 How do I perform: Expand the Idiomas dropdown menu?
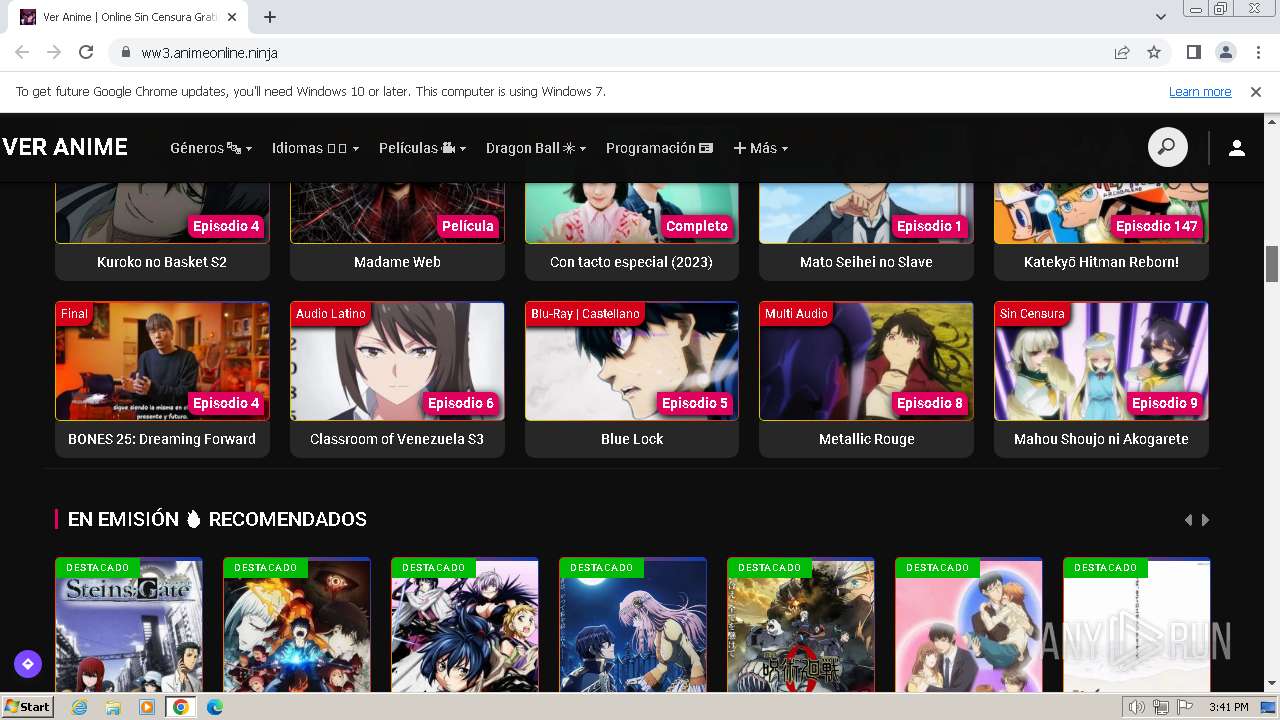315,148
